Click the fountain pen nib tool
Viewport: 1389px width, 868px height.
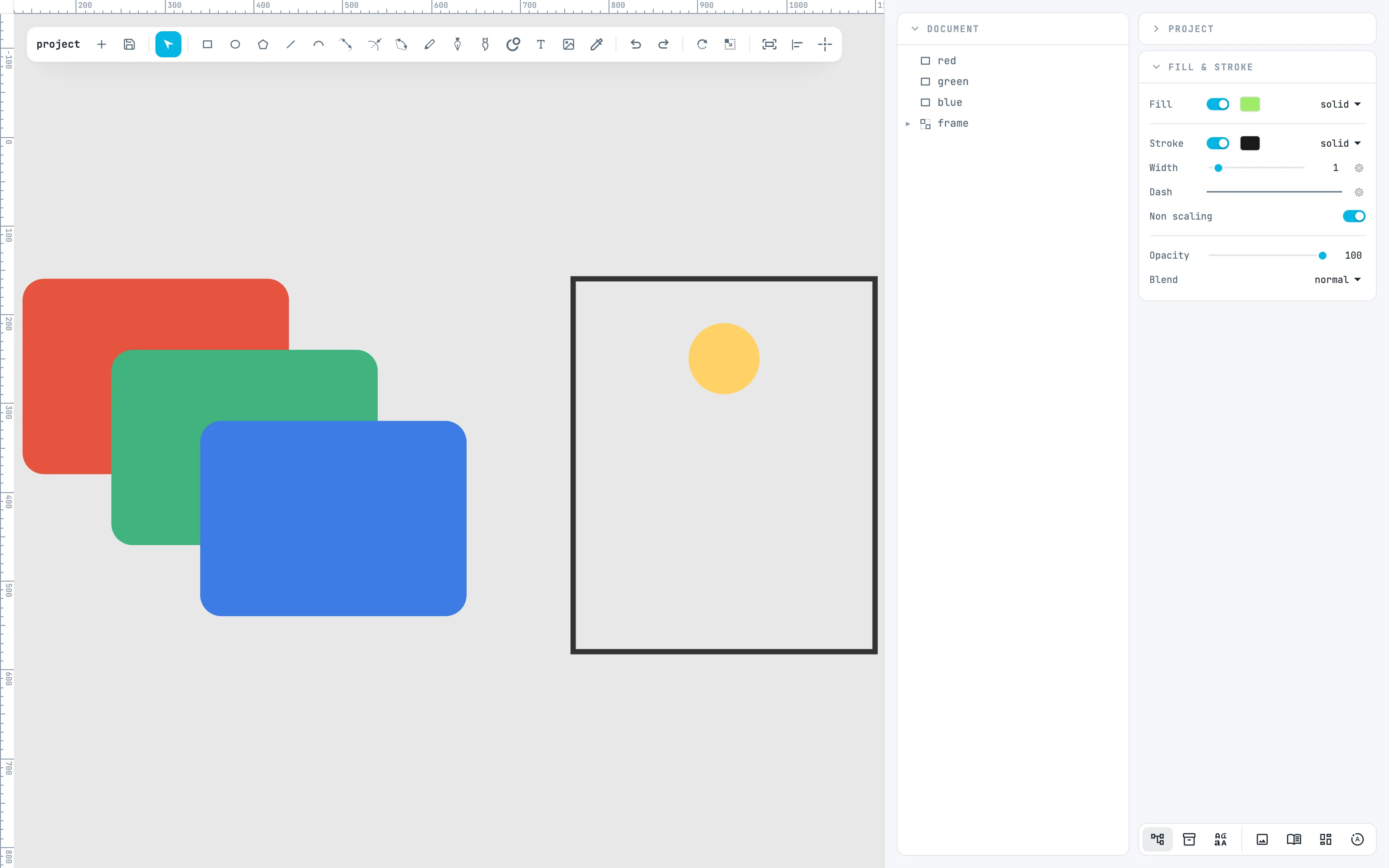pos(458,44)
